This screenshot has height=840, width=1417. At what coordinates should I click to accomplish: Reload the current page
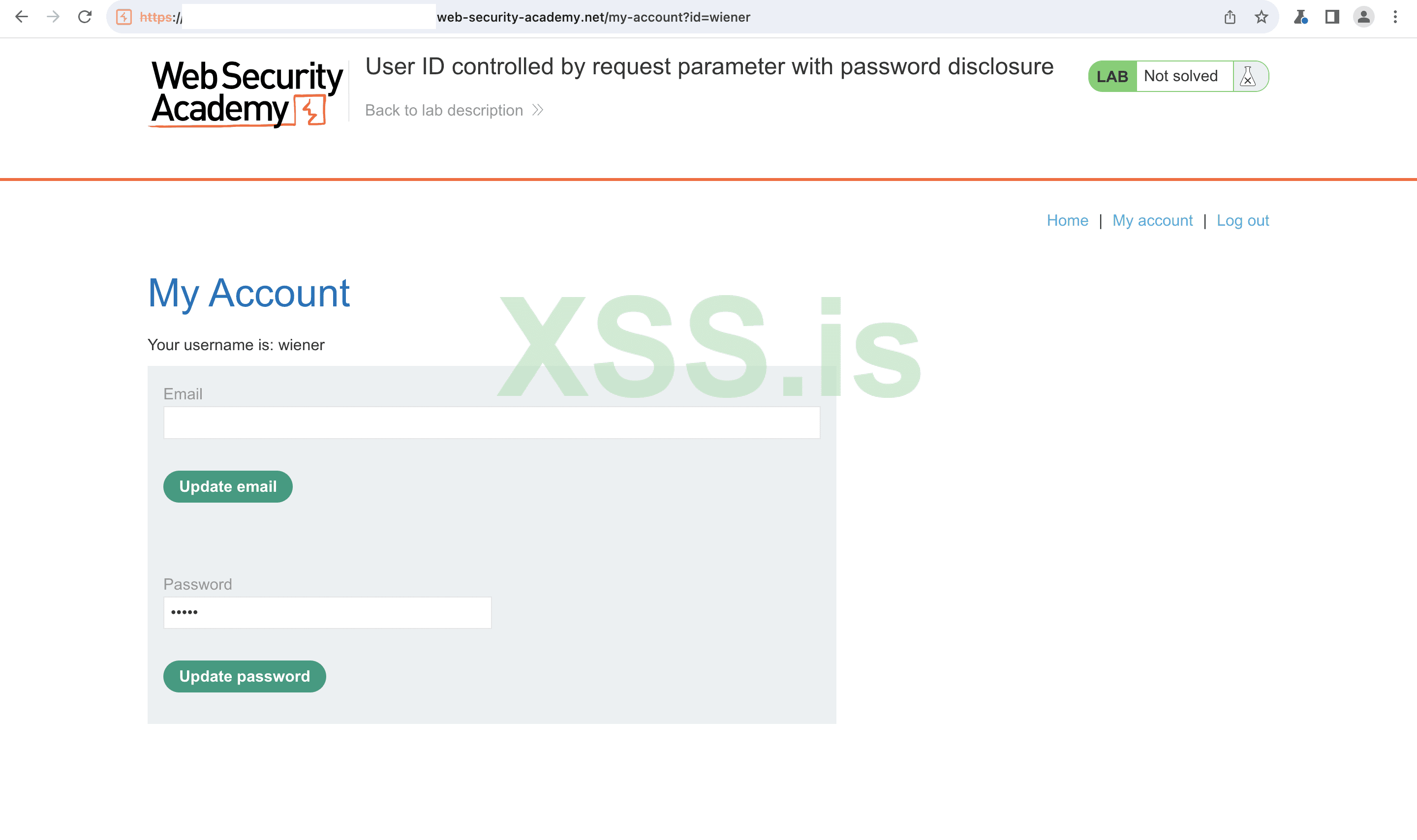(85, 17)
